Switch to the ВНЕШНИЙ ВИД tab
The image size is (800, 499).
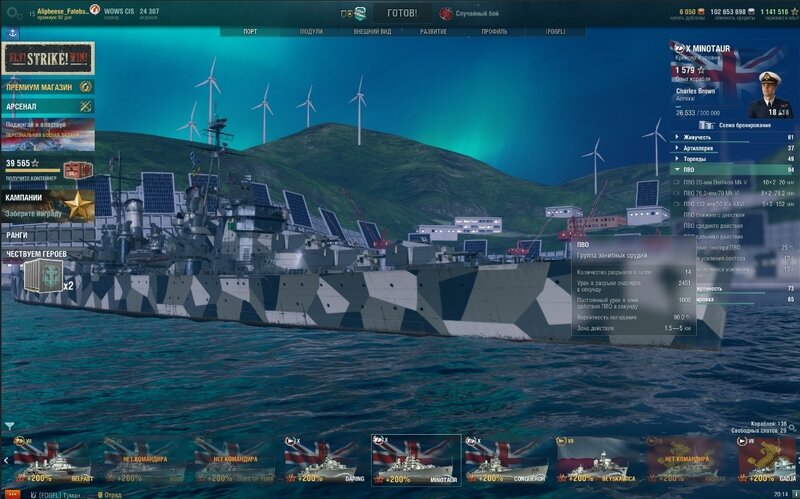pos(372,32)
